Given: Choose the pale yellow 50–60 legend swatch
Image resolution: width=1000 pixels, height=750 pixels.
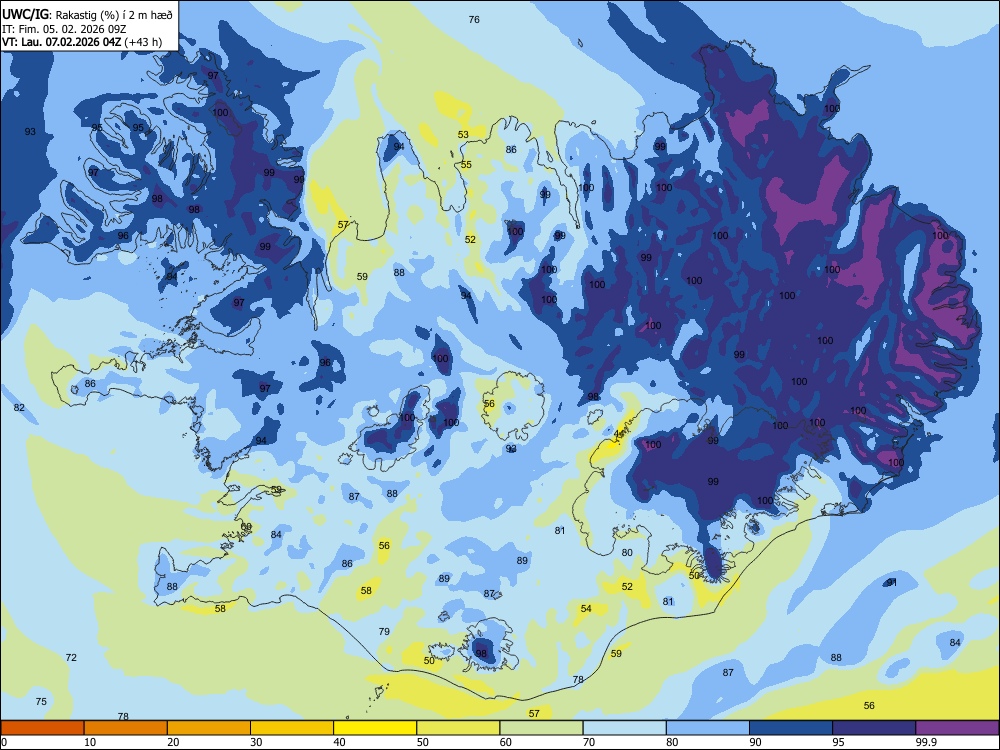Looking at the screenshot, I should point(458,728).
